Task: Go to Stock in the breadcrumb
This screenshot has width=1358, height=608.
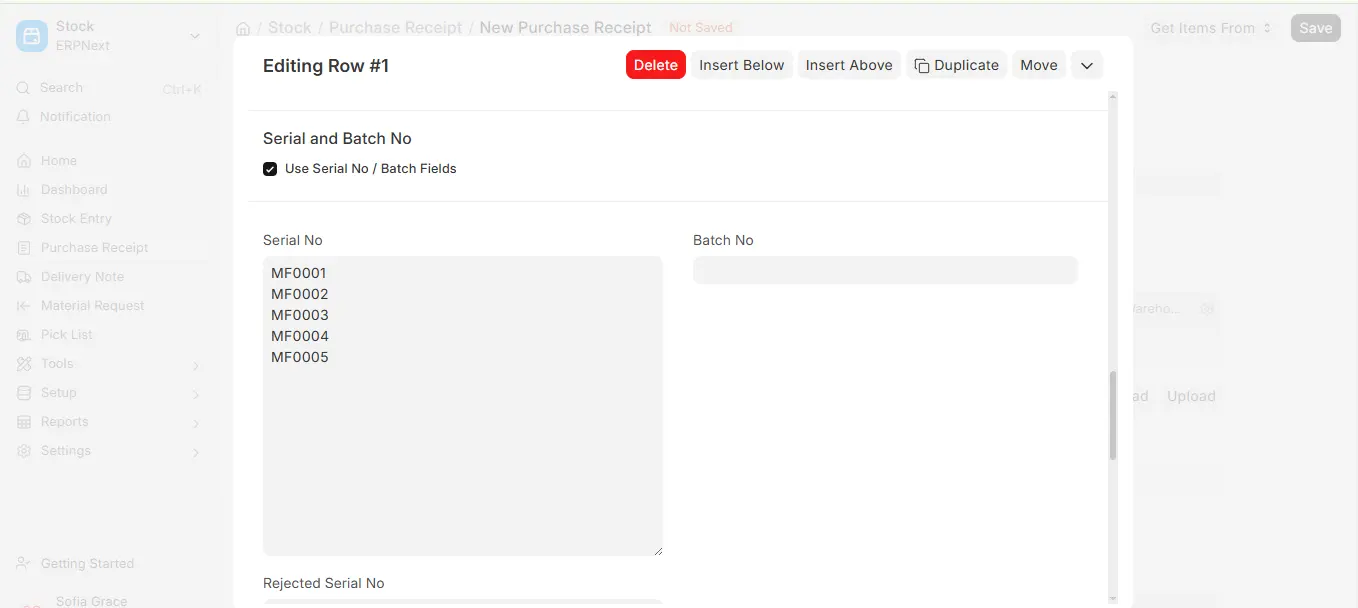Action: 290,28
